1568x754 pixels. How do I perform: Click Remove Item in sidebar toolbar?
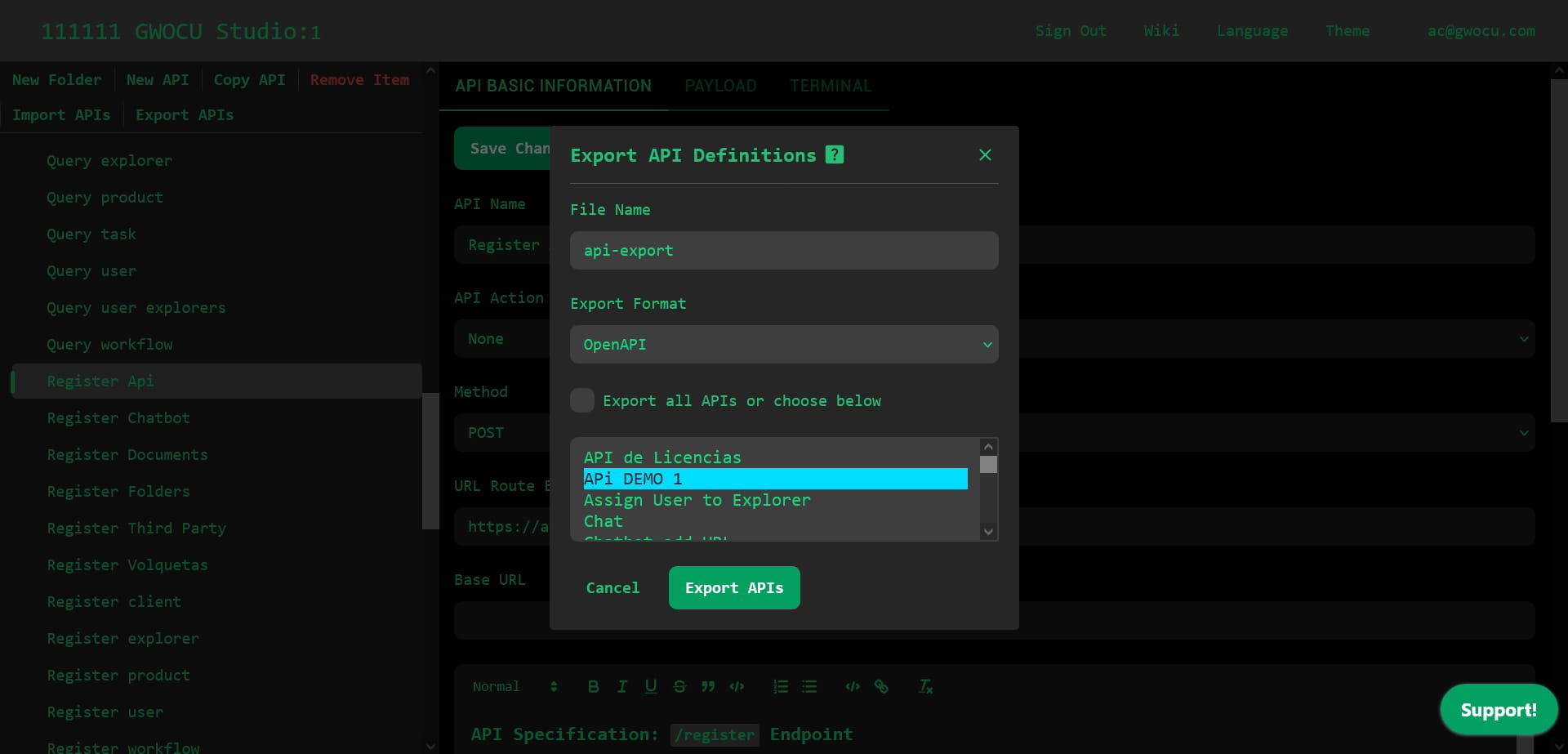[x=359, y=80]
